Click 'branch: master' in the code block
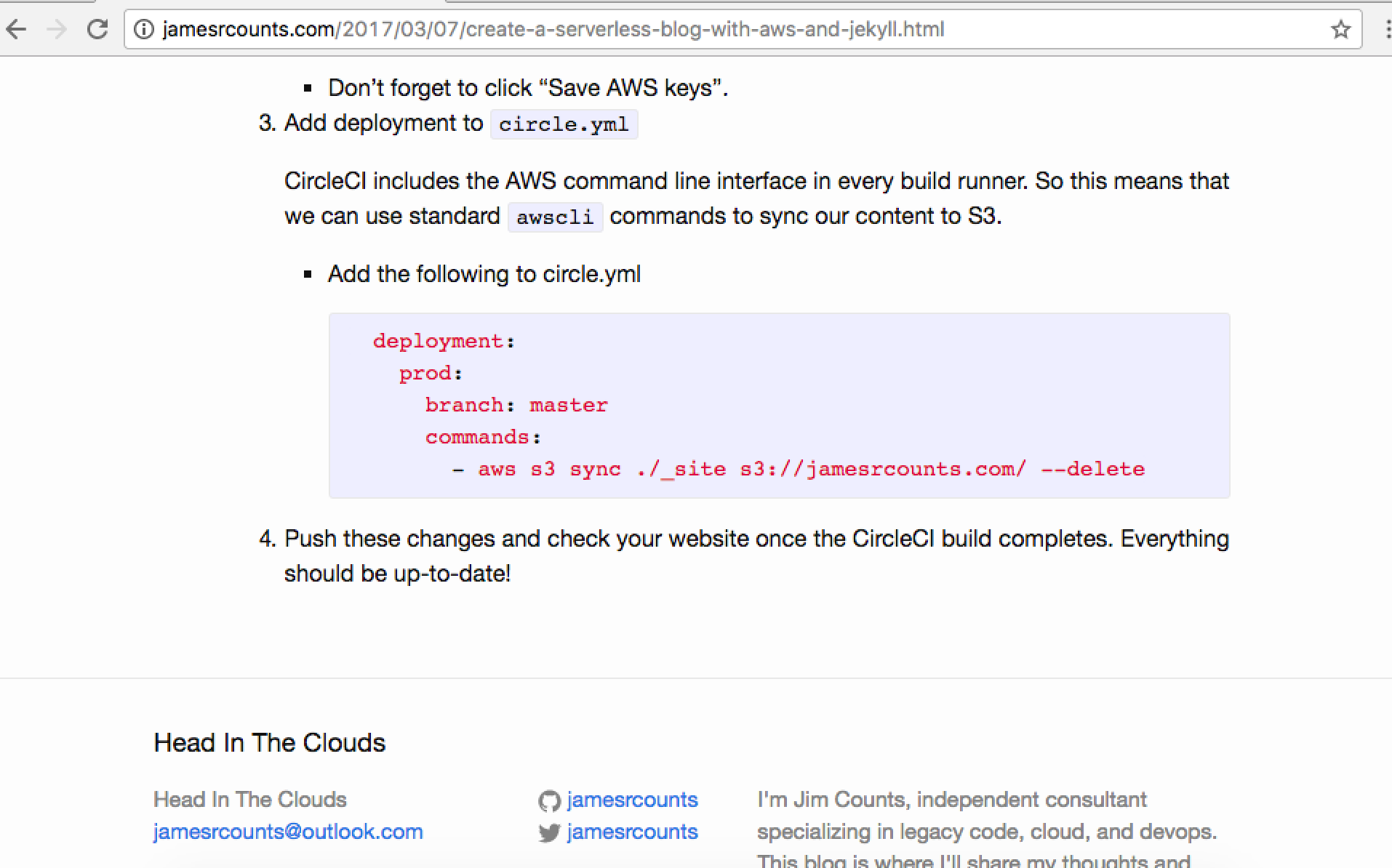This screenshot has width=1392, height=868. [516, 405]
